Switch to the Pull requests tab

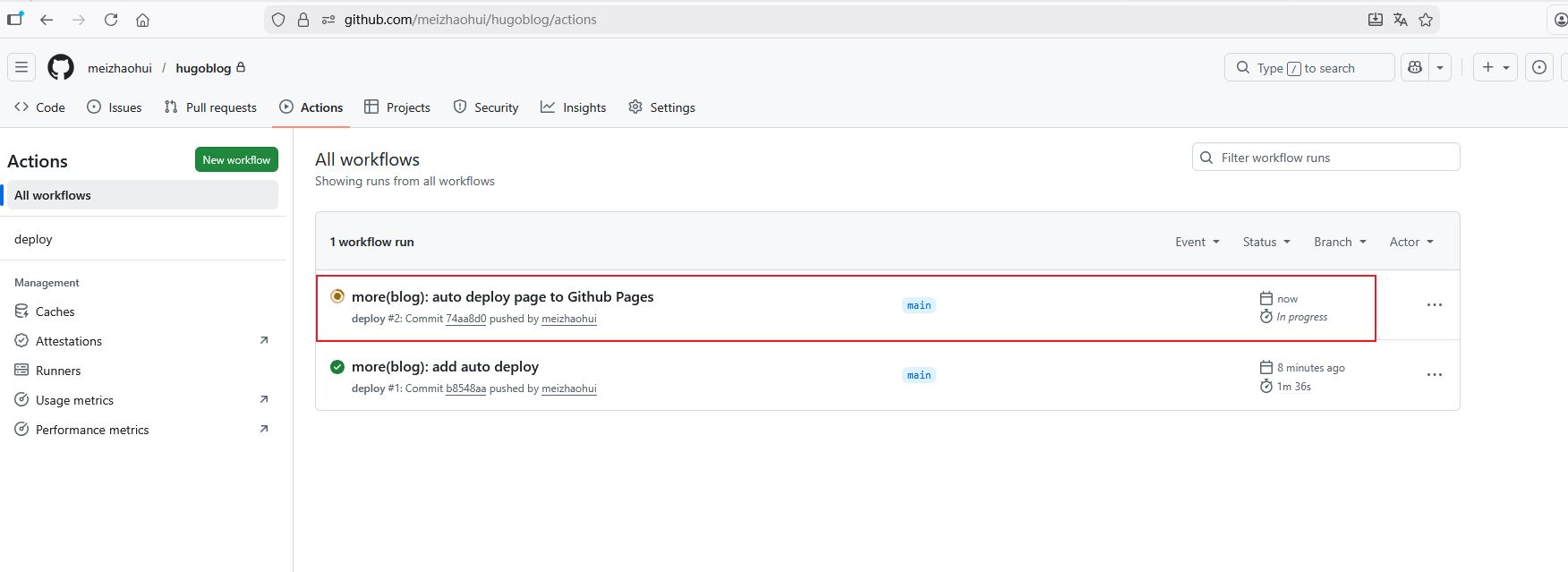210,107
